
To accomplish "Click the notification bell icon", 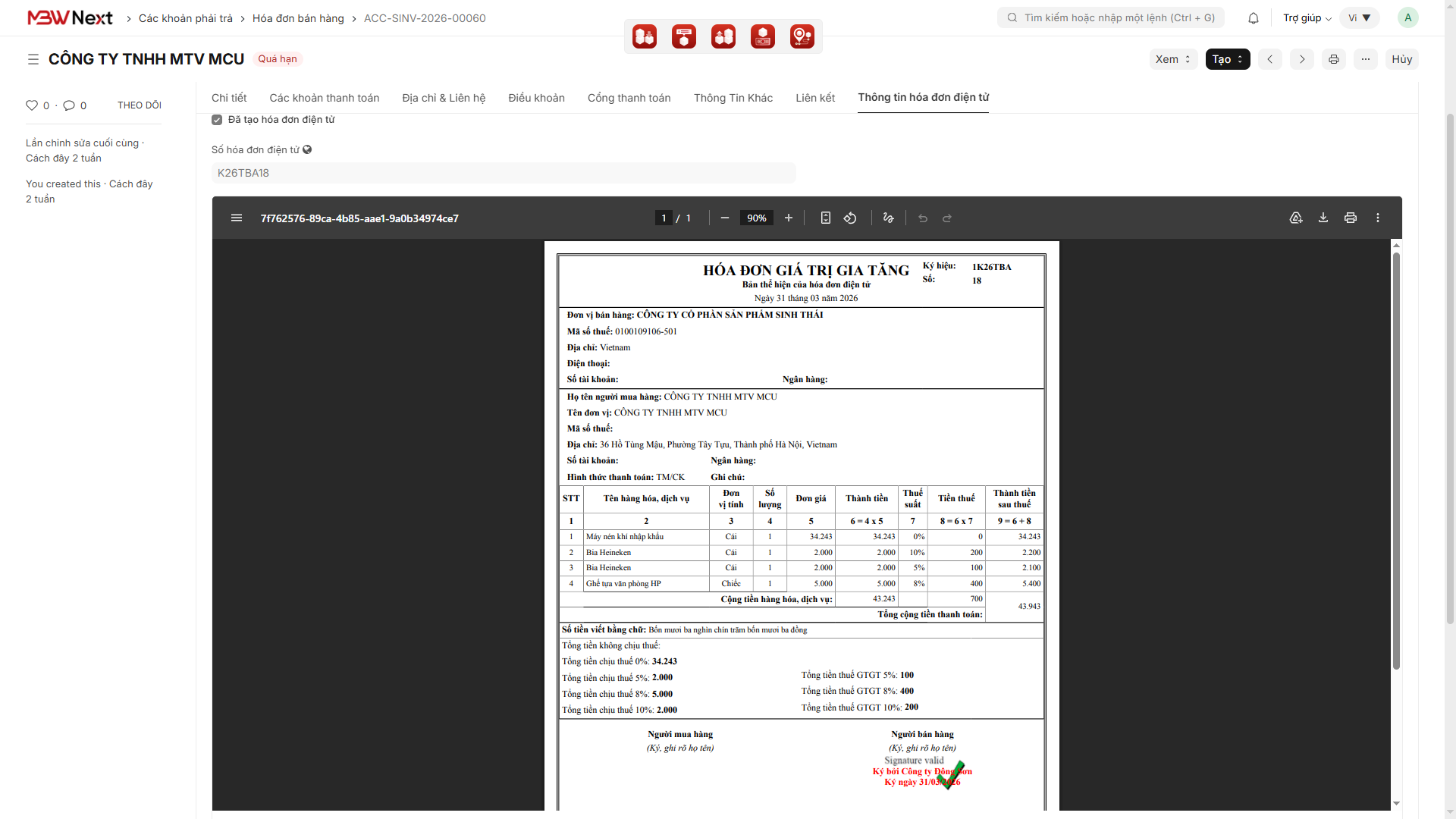I will (x=1254, y=18).
